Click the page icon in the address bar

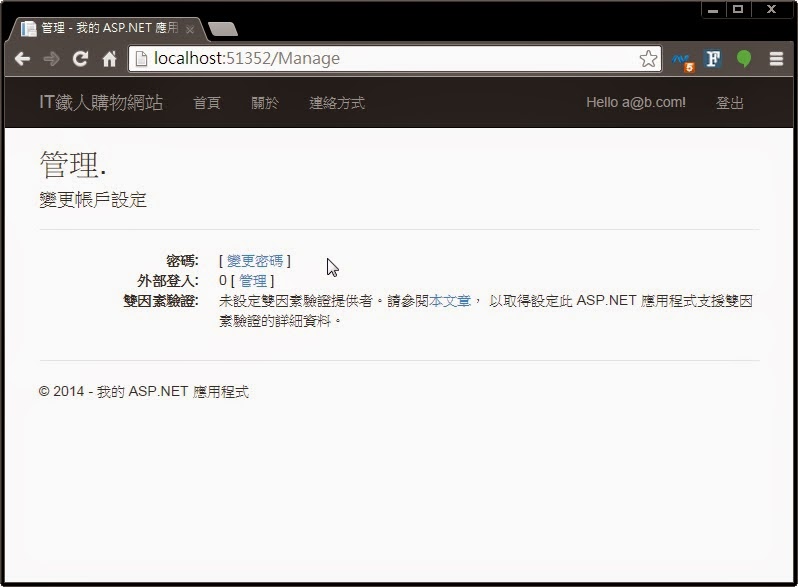coord(141,59)
